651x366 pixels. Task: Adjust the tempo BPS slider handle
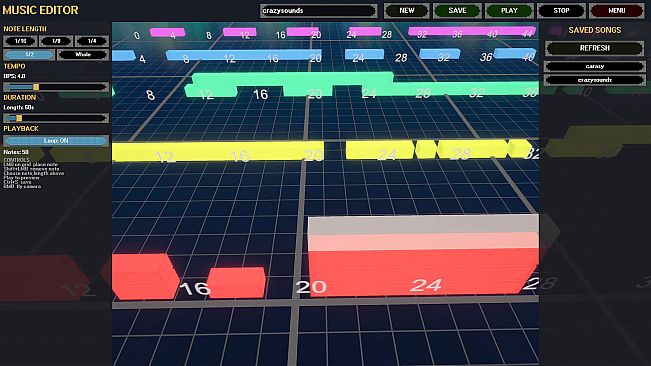36,87
